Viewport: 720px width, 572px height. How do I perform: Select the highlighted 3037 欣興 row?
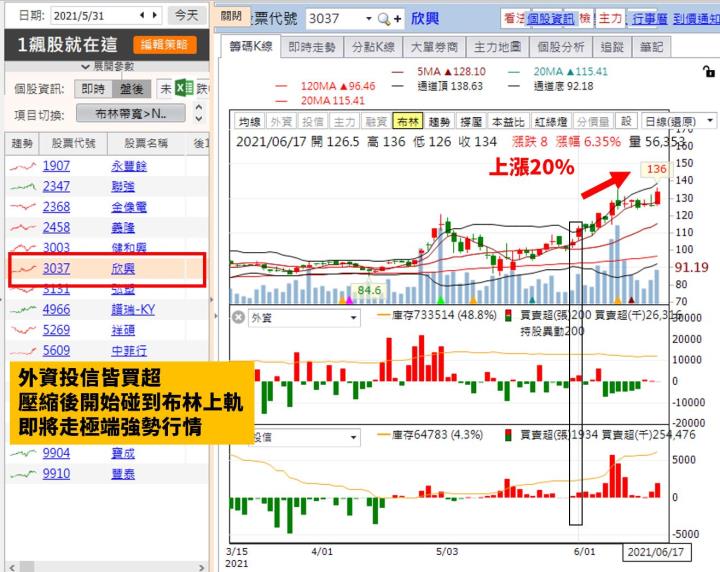107,269
